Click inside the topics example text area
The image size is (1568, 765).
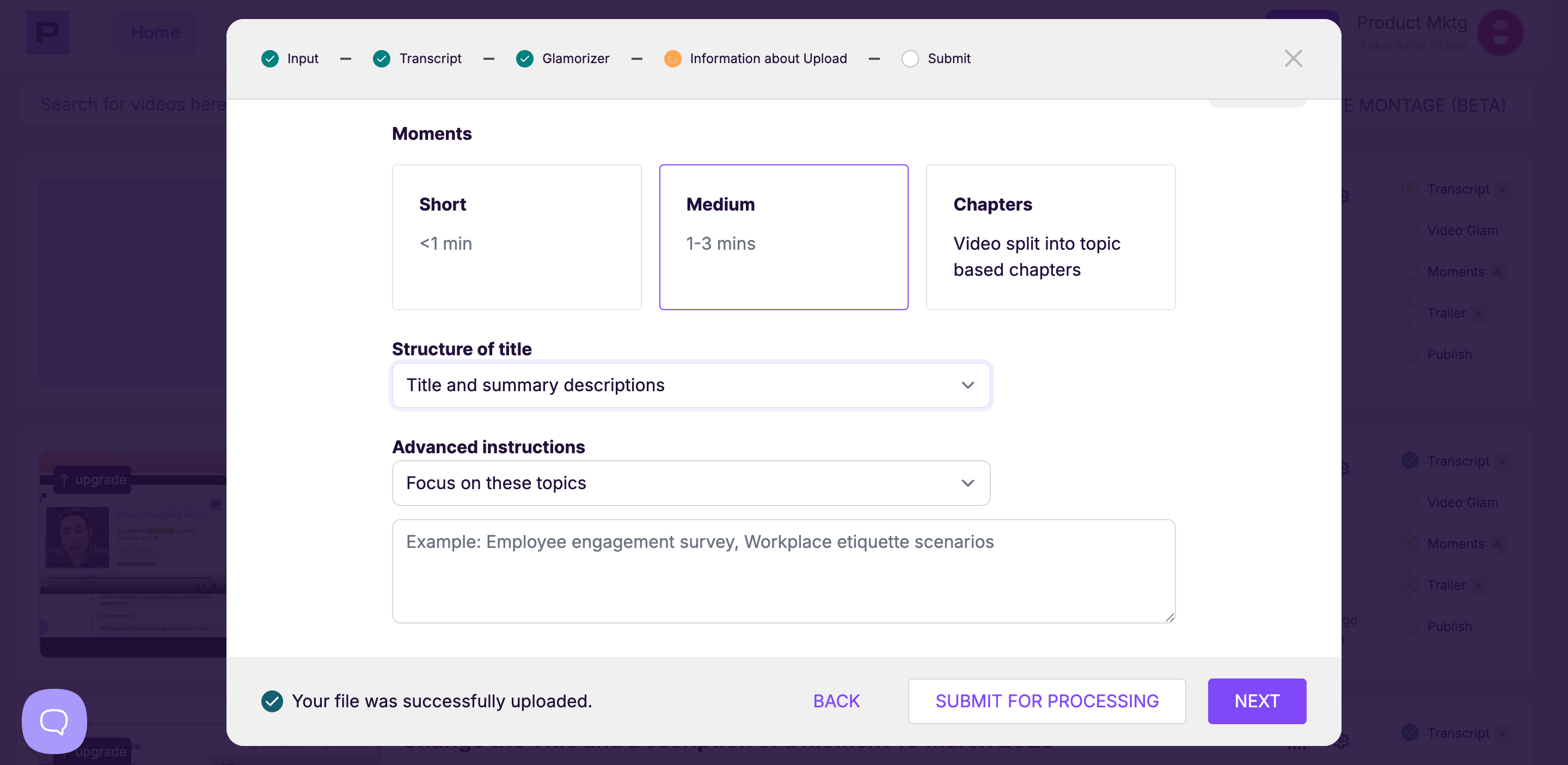(783, 571)
